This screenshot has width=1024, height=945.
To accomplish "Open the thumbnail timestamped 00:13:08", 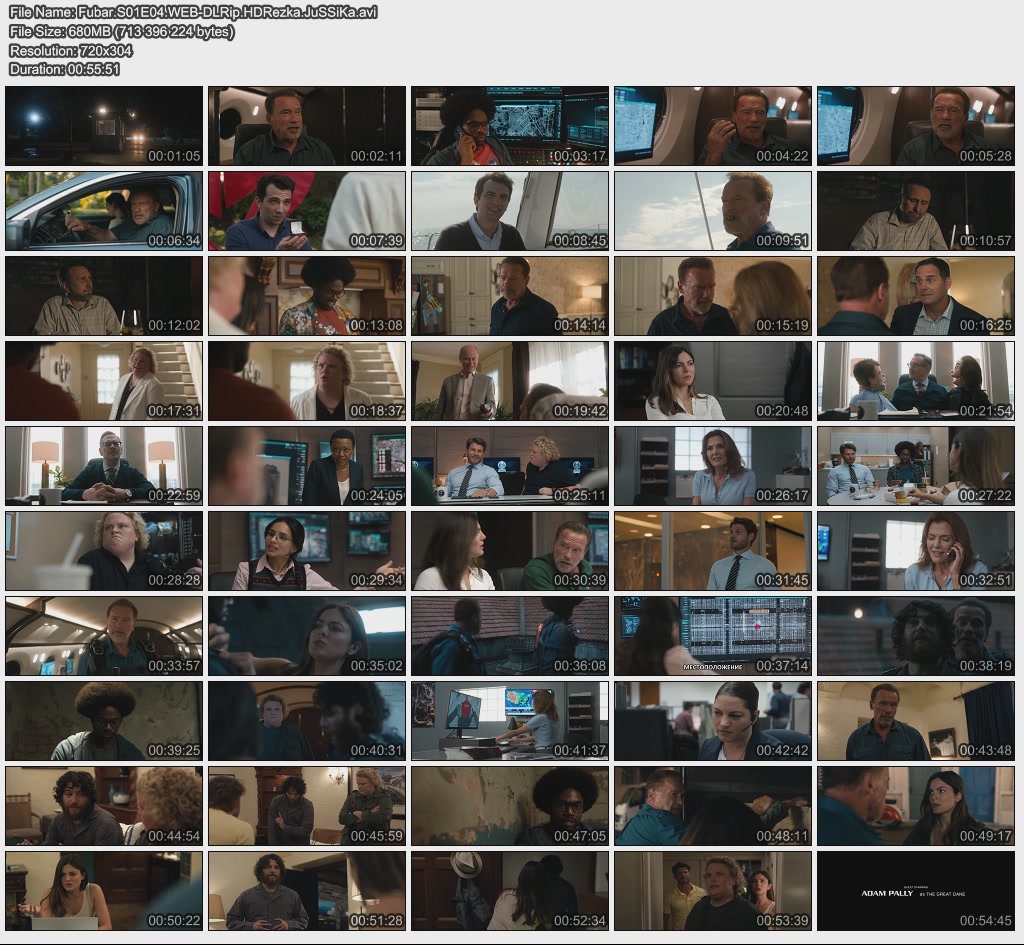I will (307, 296).
